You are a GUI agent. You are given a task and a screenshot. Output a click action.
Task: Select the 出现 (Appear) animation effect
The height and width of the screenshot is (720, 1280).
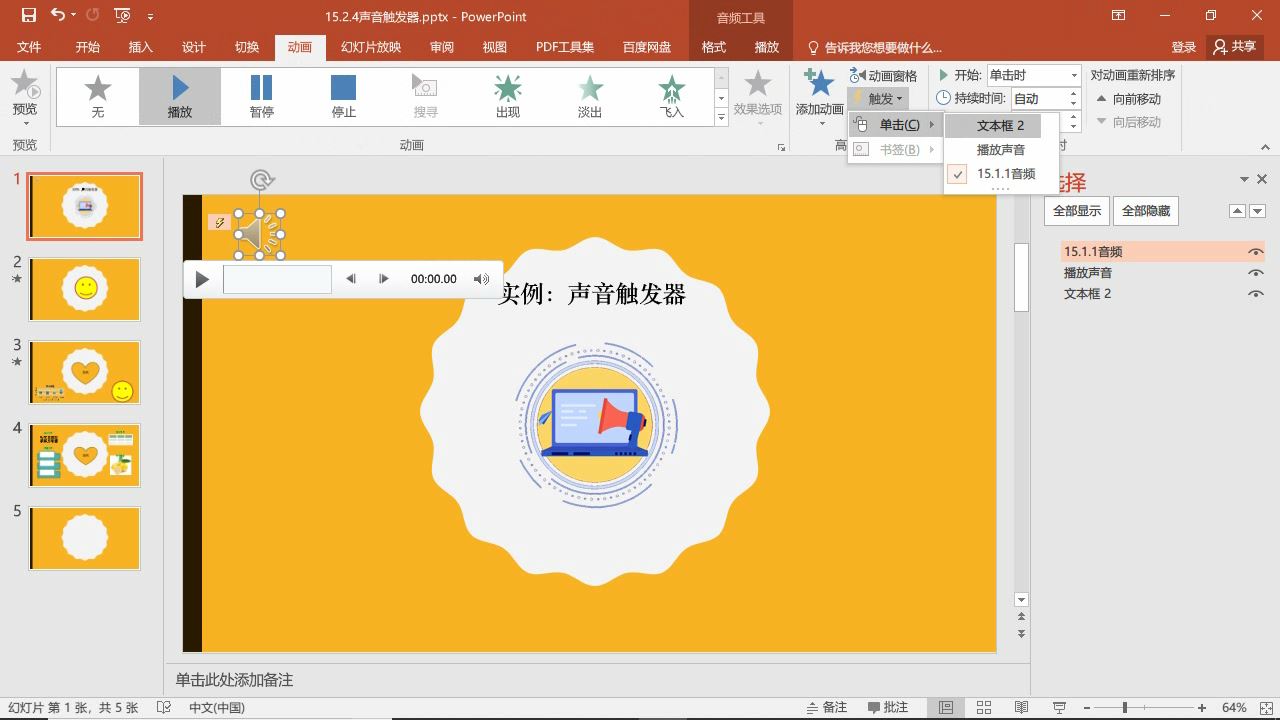click(x=507, y=96)
